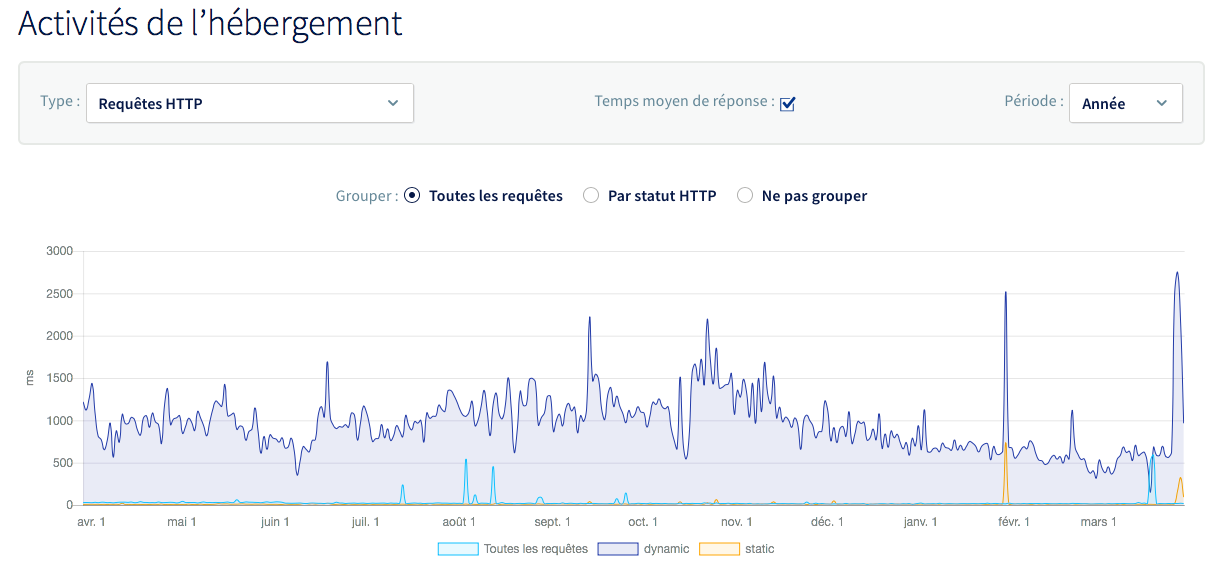Click the light blue Toutes les requêtes legend swatch
Viewport: 1219px width, 566px height.
458,549
